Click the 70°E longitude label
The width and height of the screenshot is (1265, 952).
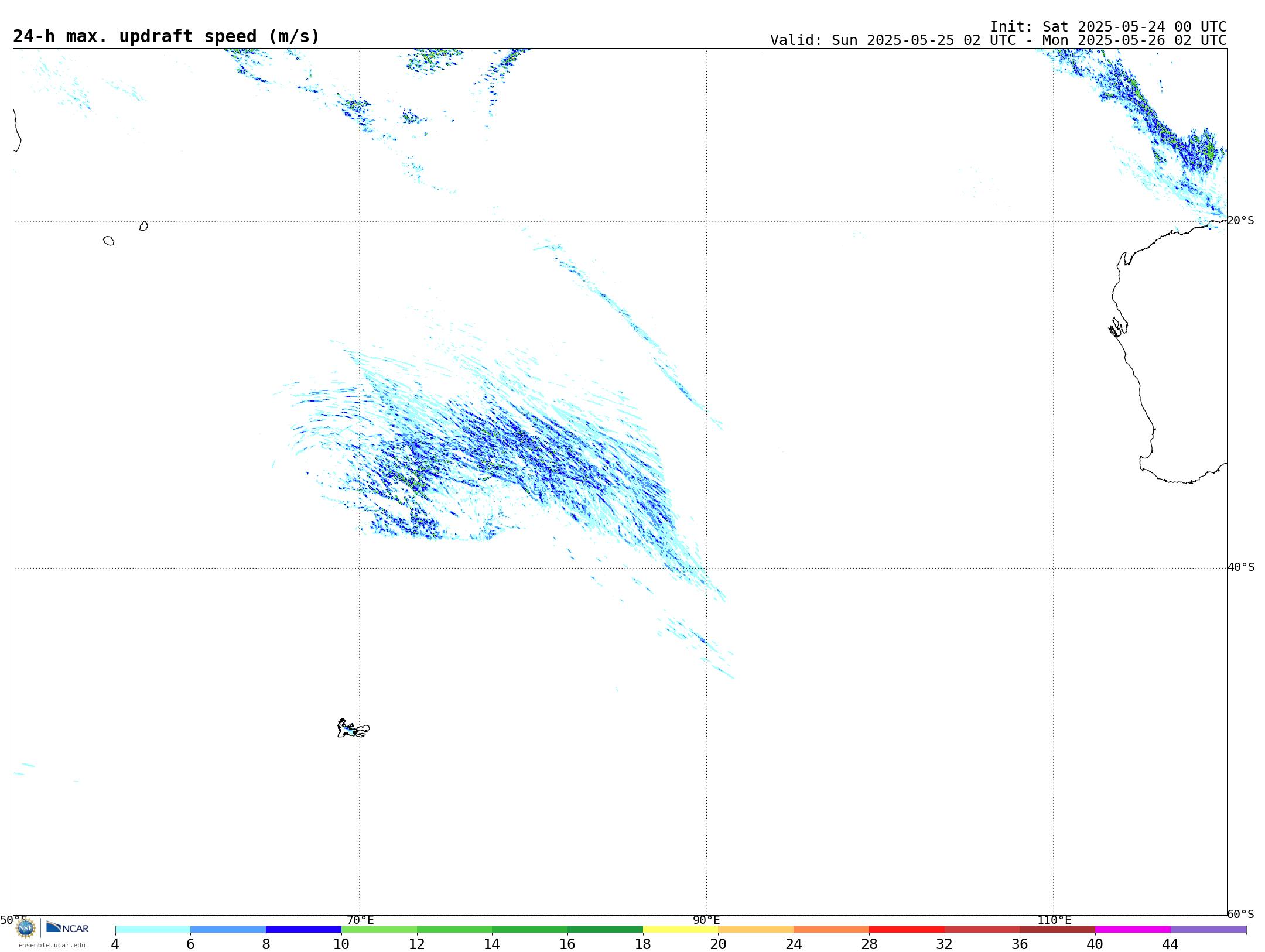pyautogui.click(x=360, y=920)
